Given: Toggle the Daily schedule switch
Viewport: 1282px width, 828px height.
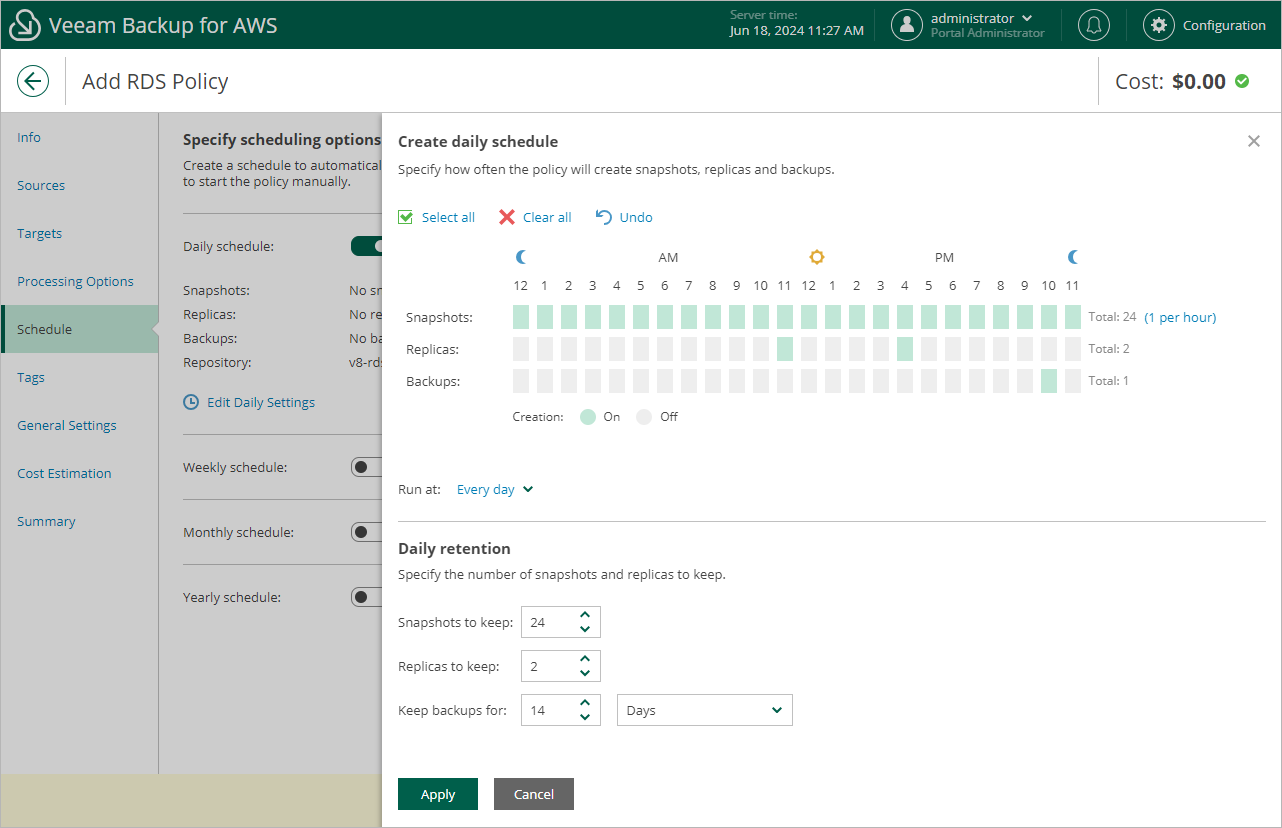Looking at the screenshot, I should [366, 246].
